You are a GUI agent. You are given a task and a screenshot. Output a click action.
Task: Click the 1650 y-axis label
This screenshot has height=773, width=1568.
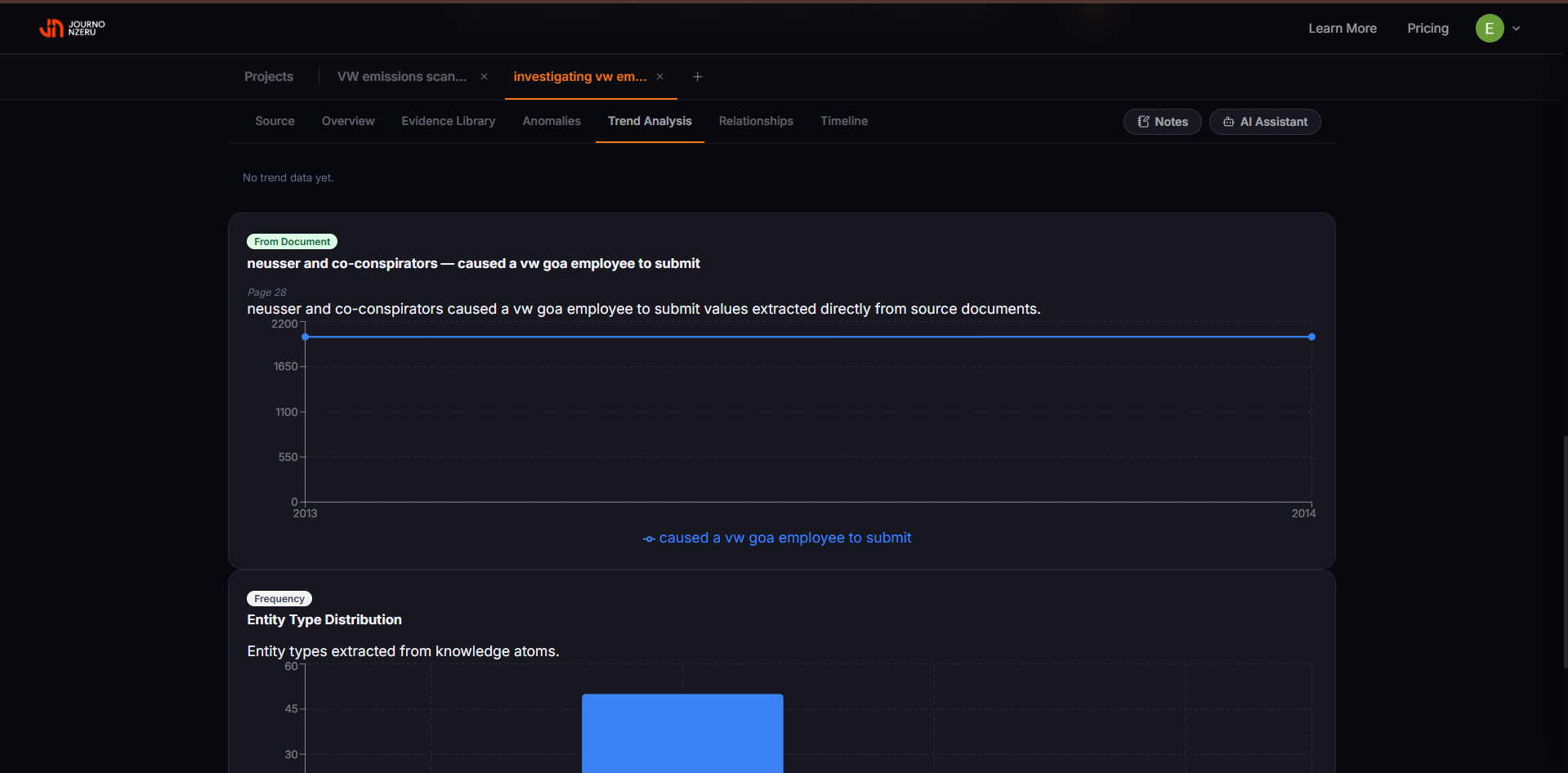point(285,367)
